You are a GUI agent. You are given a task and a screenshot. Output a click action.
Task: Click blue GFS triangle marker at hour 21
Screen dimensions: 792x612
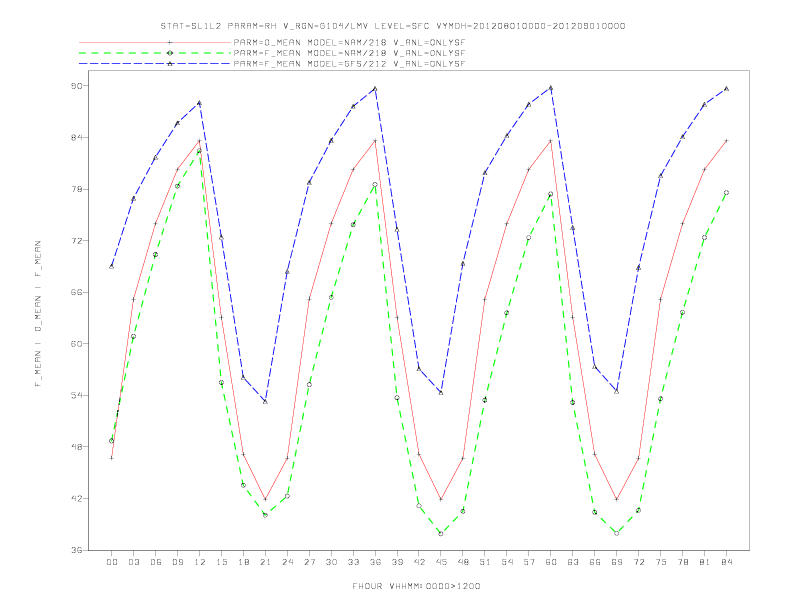[265, 401]
